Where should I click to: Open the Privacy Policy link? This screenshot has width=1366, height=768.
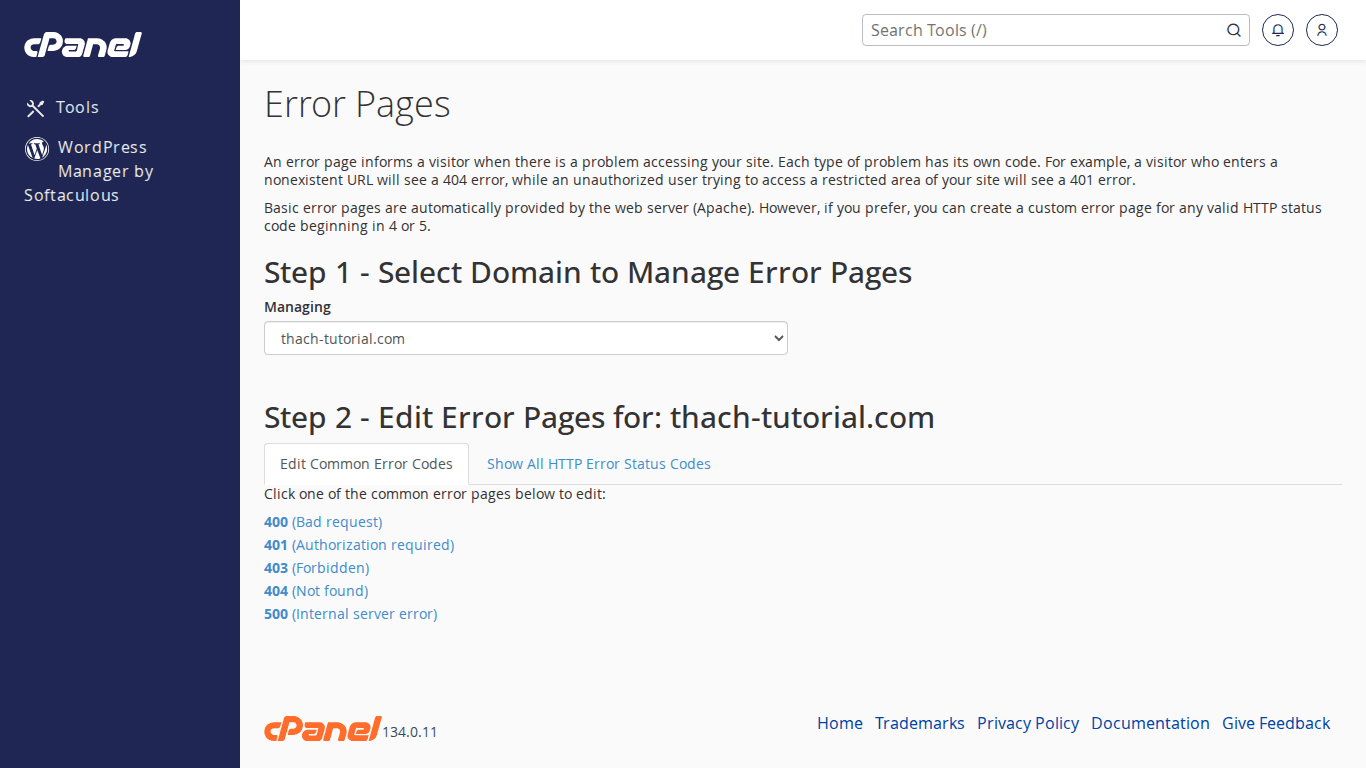1028,723
